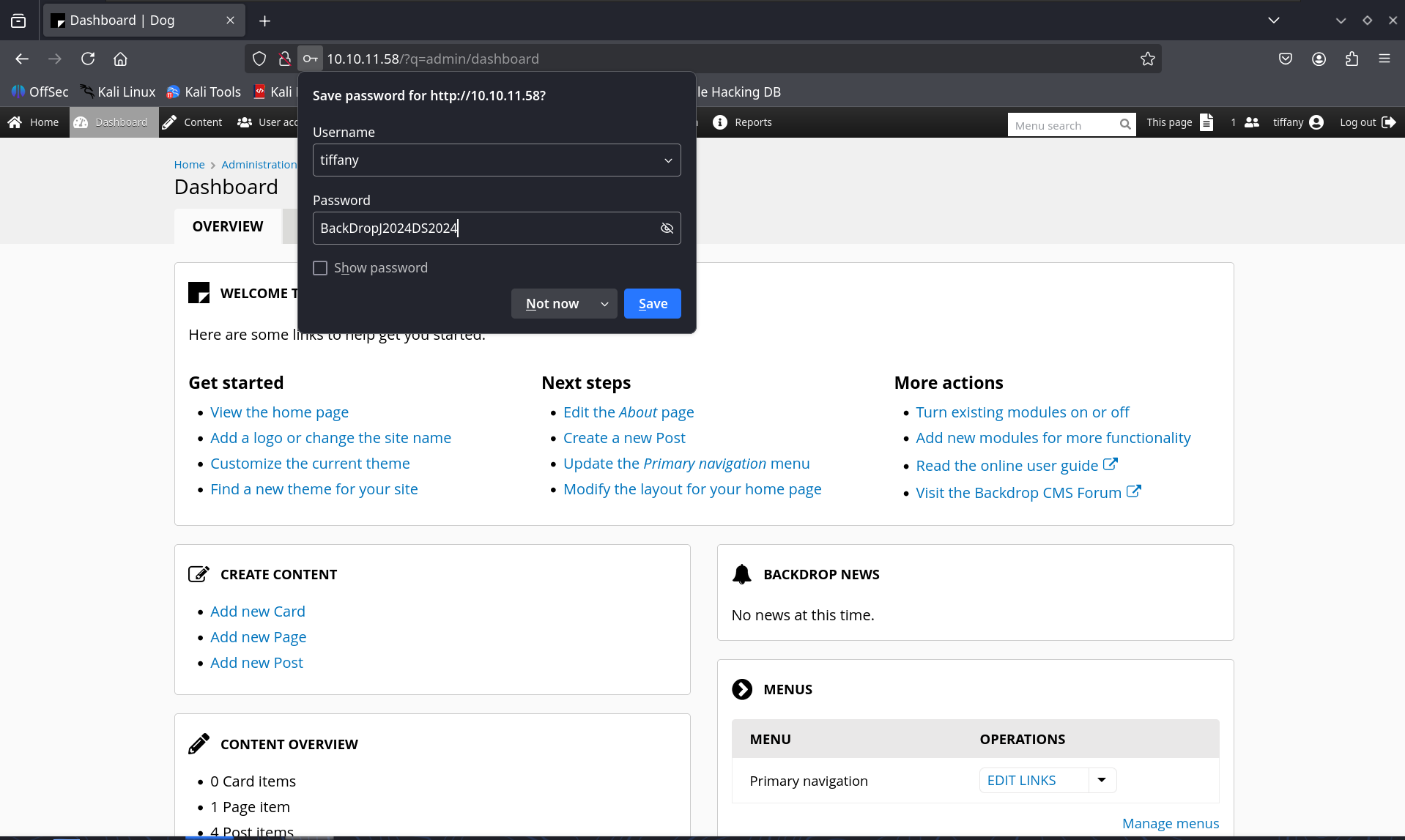The height and width of the screenshot is (840, 1405).
Task: Open Customize the current theme link
Action: click(x=310, y=464)
